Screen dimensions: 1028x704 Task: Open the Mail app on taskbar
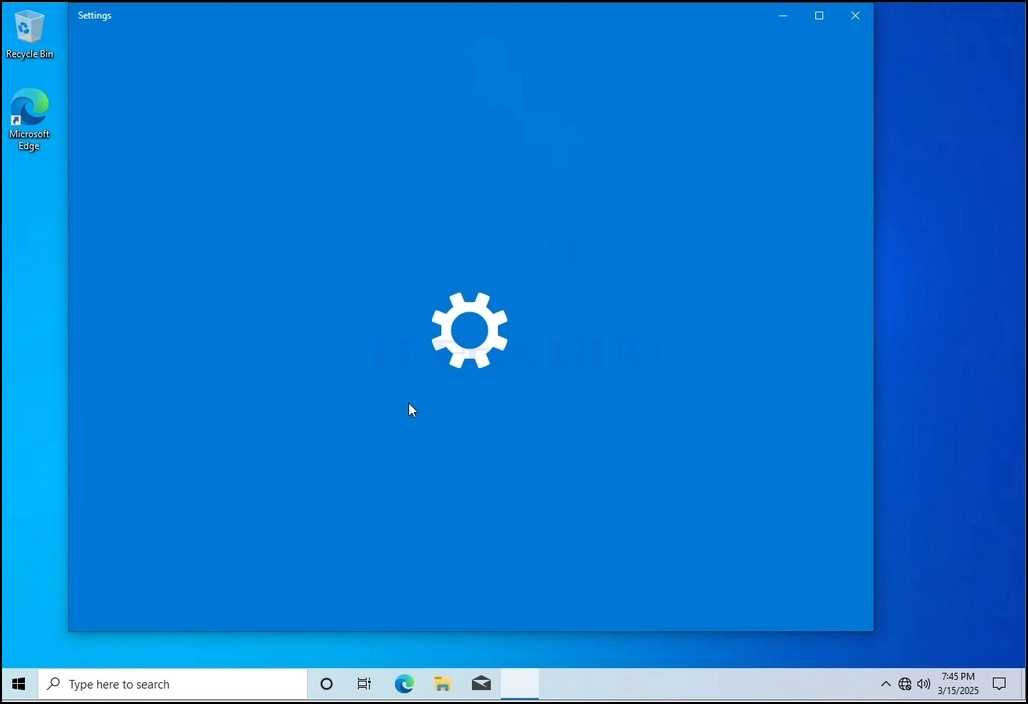481,684
